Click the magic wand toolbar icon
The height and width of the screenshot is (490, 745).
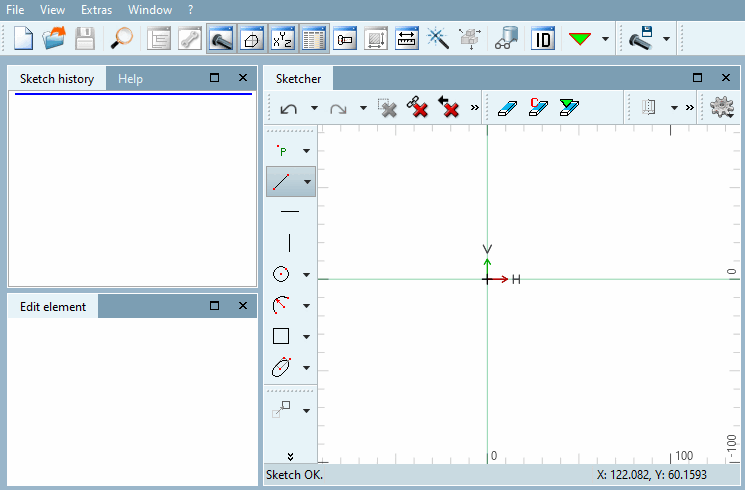438,38
